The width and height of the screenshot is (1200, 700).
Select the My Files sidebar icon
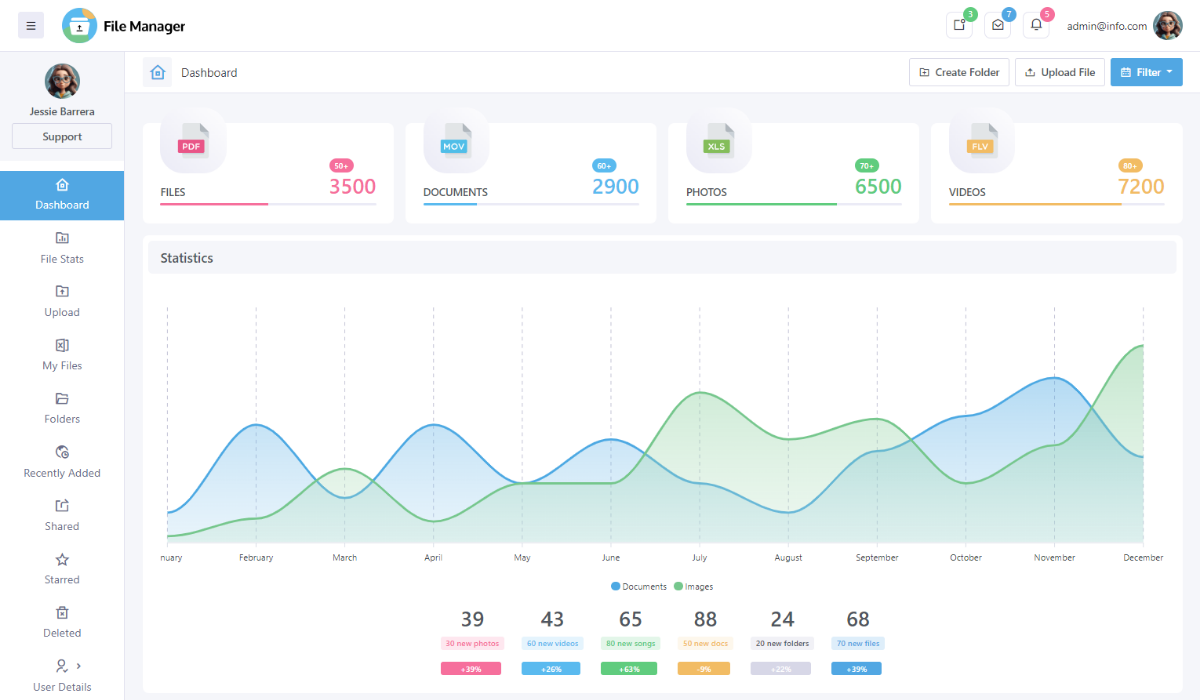click(x=61, y=354)
